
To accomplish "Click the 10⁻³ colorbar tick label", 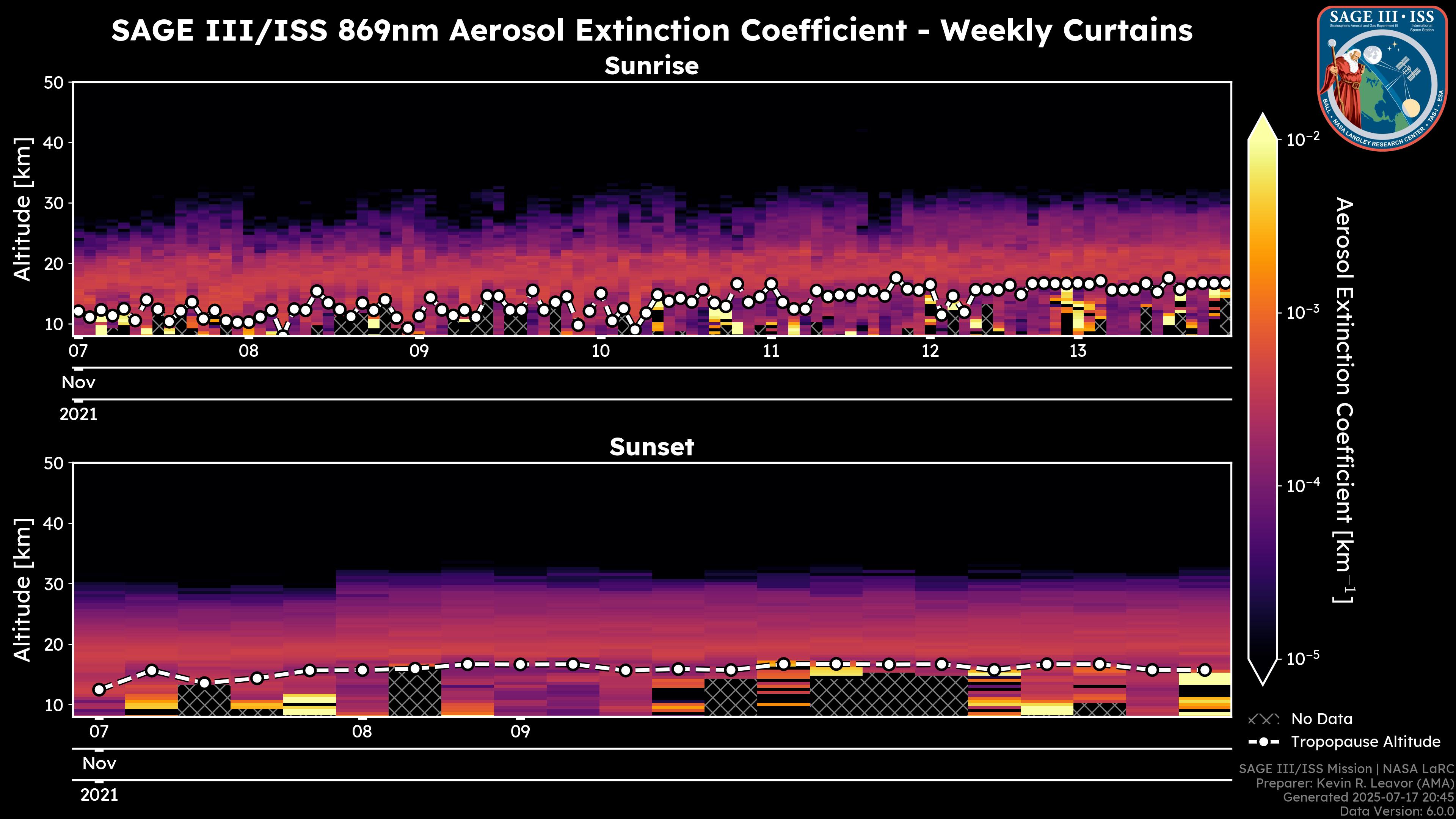I will [1304, 312].
